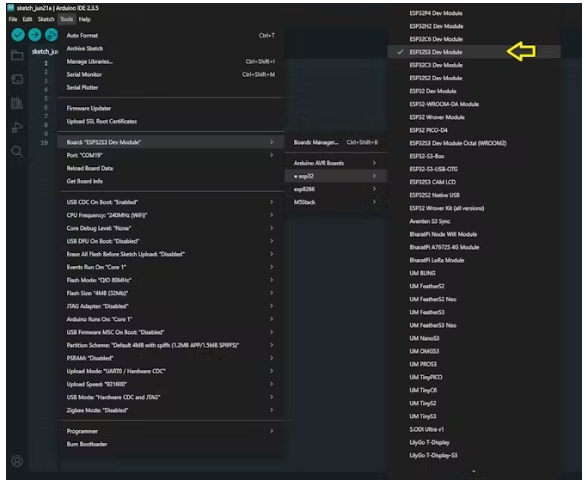586x487 pixels.
Task: Expand Zigbee Mode option
Action: pos(170,410)
